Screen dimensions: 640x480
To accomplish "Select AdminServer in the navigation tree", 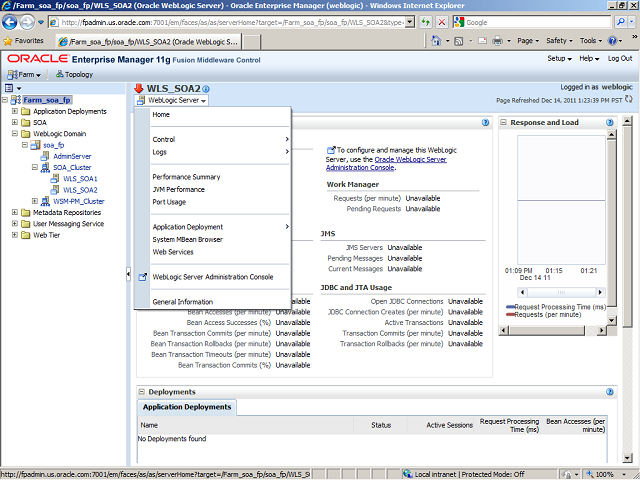I will tap(72, 156).
